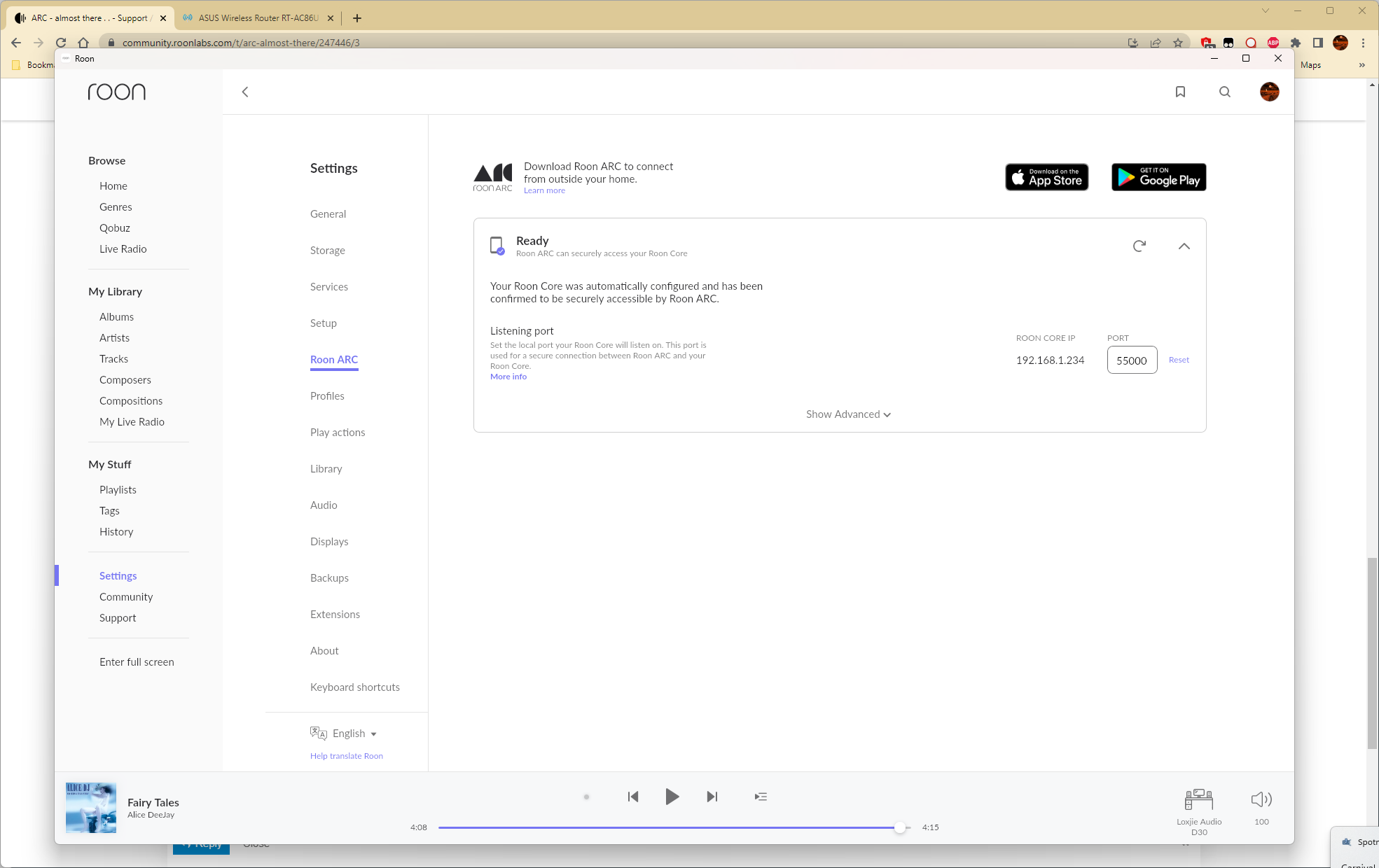Screen dimensions: 1379x868
Task: Select the Roon ARC settings tab
Action: 334,360
